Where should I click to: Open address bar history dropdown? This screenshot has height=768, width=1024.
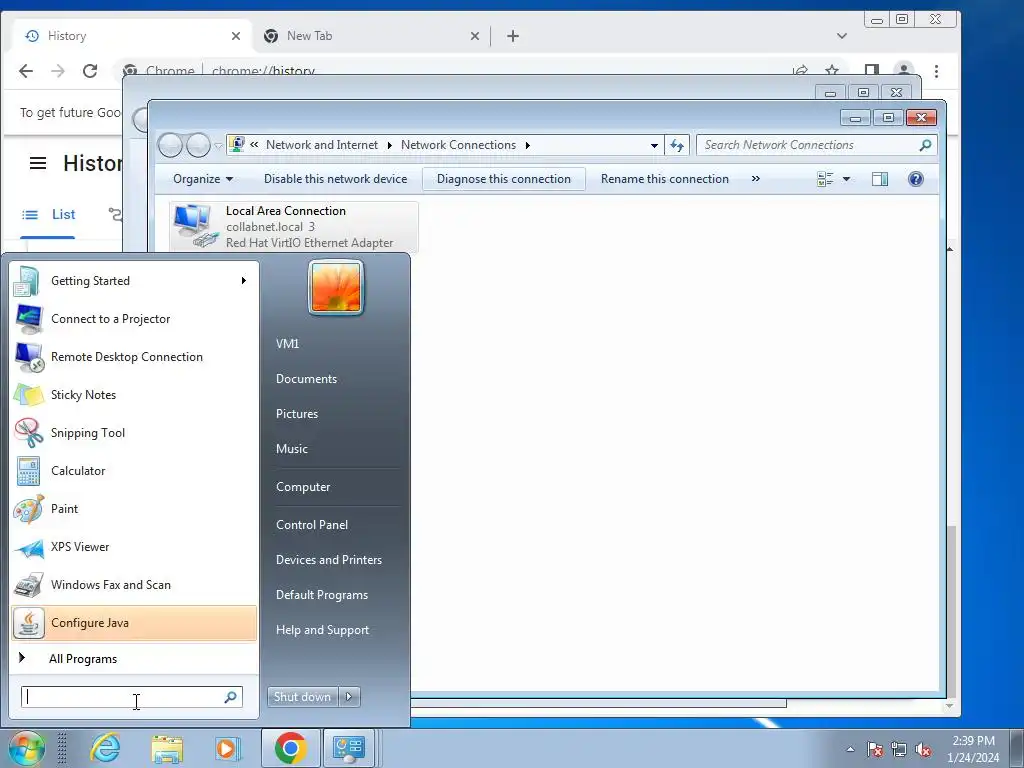tap(654, 146)
